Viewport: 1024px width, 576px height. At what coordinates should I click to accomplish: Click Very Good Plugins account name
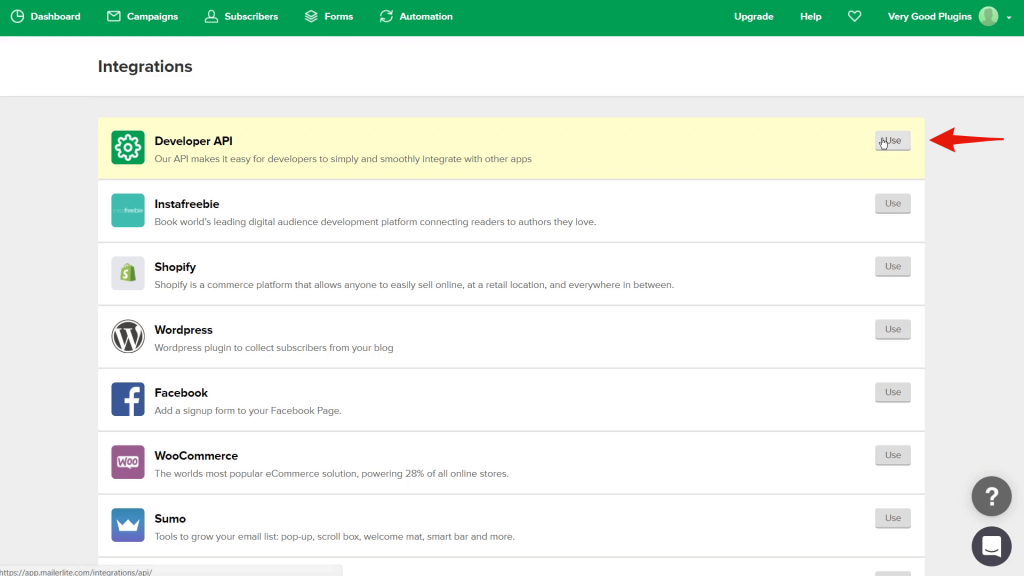tap(929, 16)
